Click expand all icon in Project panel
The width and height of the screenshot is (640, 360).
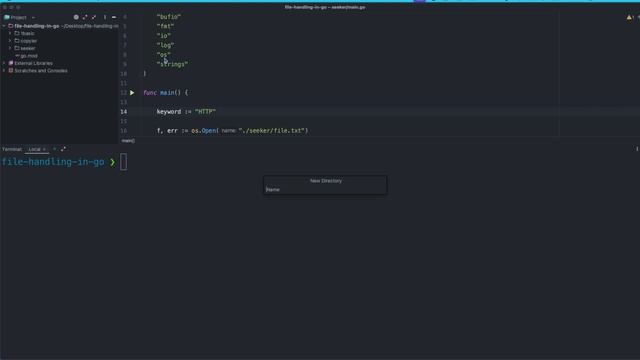pos(85,17)
